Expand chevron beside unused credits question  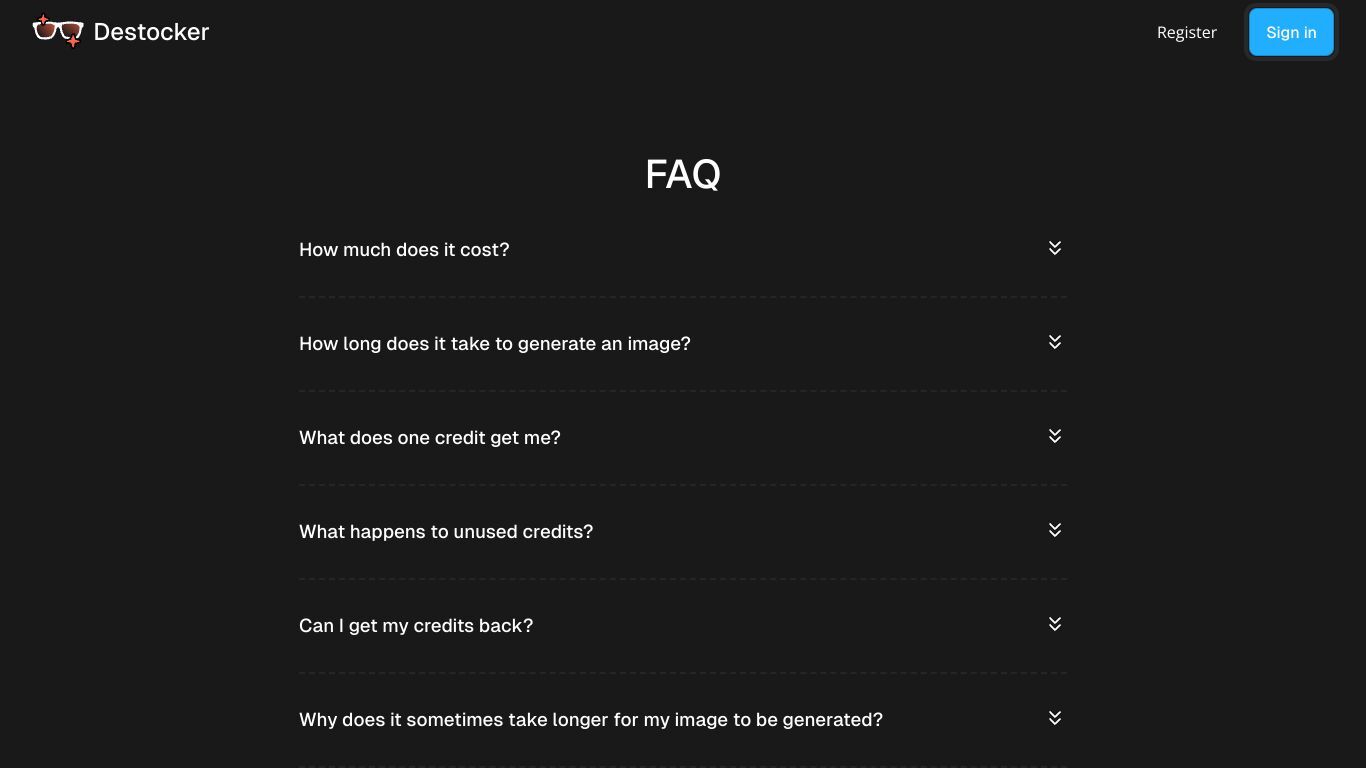(x=1054, y=530)
